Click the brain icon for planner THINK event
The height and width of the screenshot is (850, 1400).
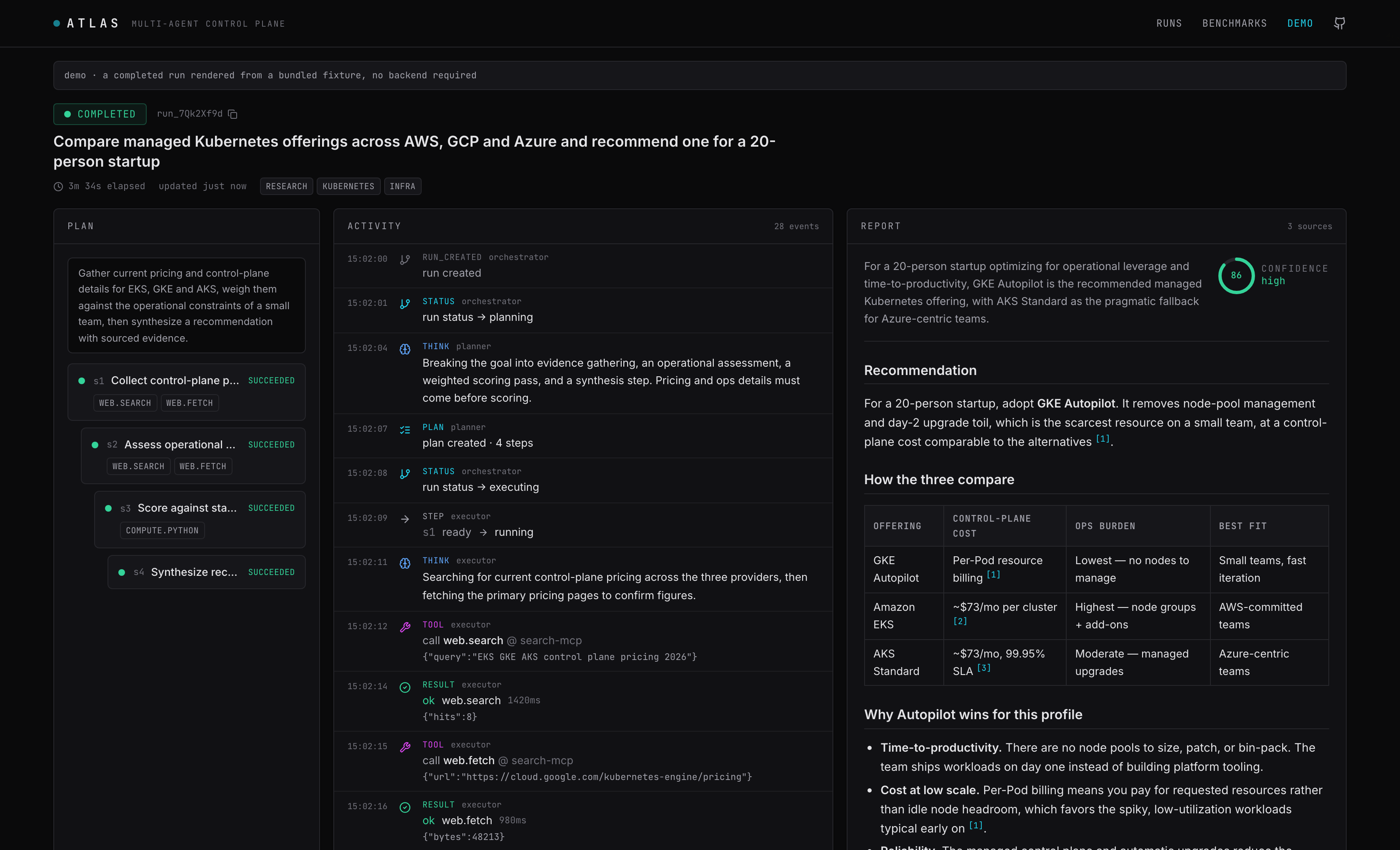click(x=405, y=349)
